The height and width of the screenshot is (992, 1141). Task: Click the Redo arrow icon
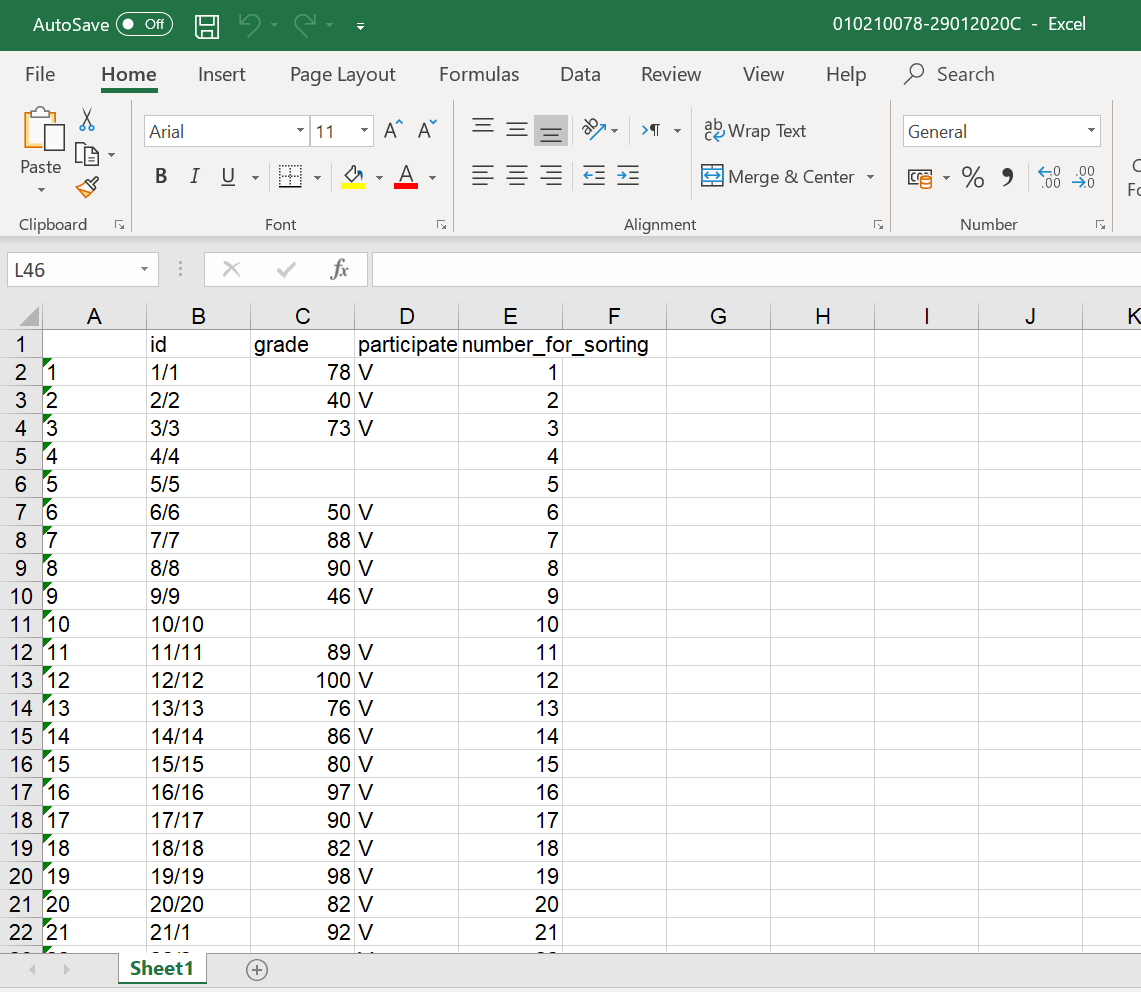305,25
